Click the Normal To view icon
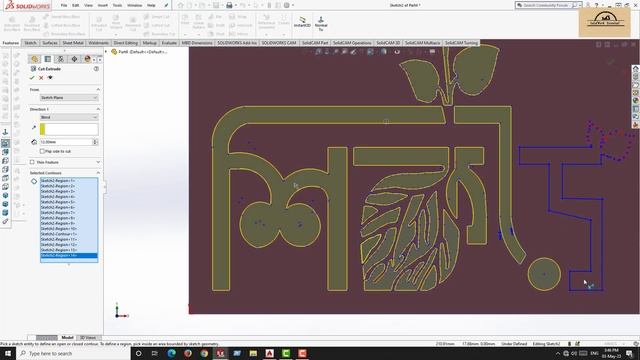Image resolution: width=640 pixels, height=360 pixels. pos(321,24)
